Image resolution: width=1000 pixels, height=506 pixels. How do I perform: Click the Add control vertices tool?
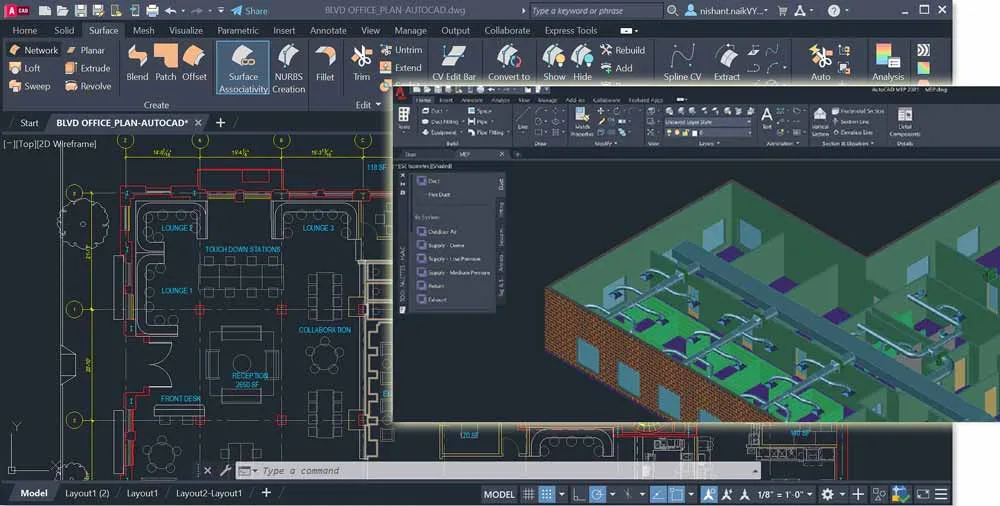(616, 68)
